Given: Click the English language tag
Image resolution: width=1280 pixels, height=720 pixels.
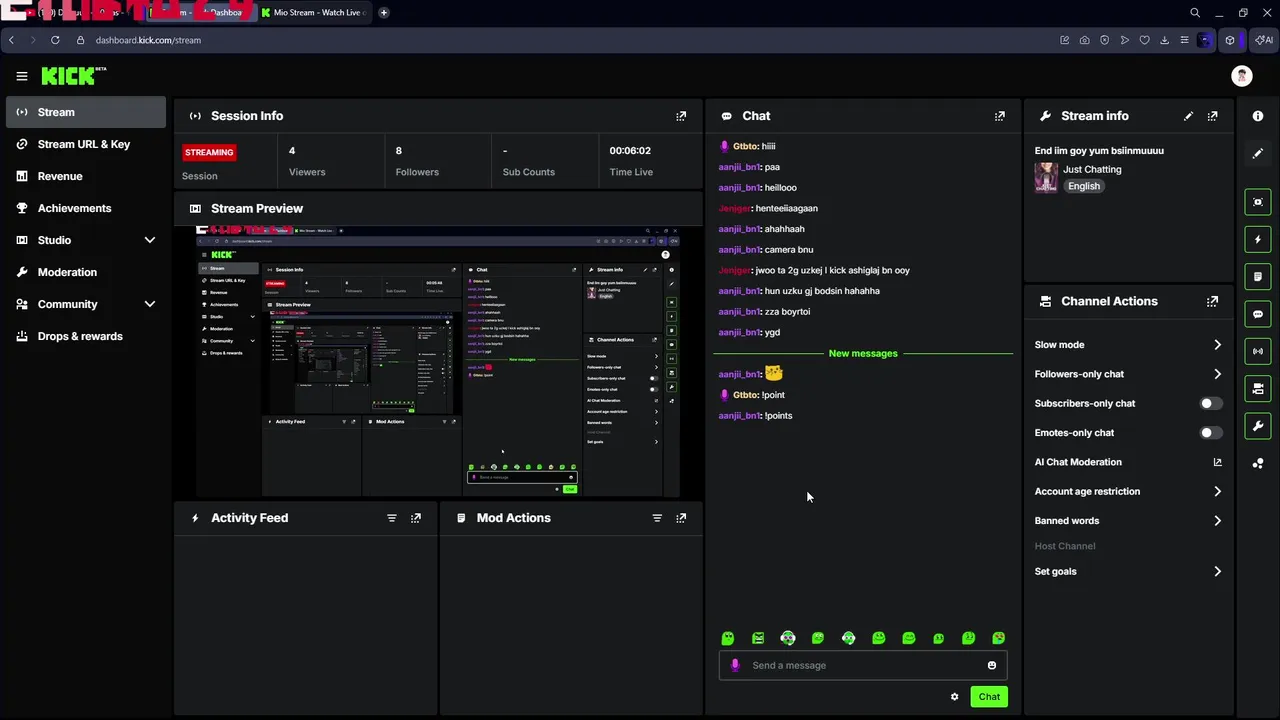Looking at the screenshot, I should (1083, 186).
